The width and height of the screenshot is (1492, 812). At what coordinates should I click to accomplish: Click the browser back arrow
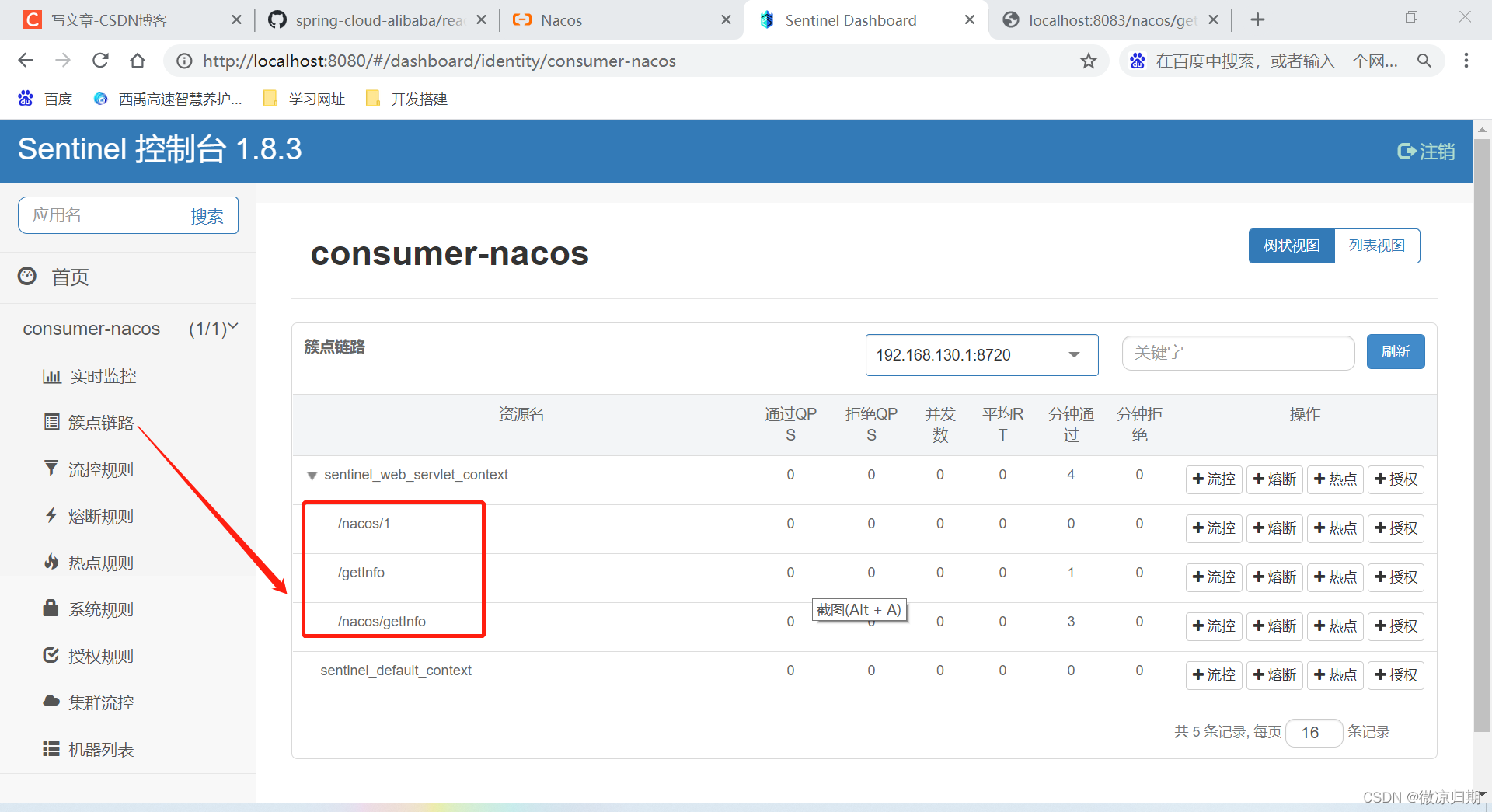[26, 61]
